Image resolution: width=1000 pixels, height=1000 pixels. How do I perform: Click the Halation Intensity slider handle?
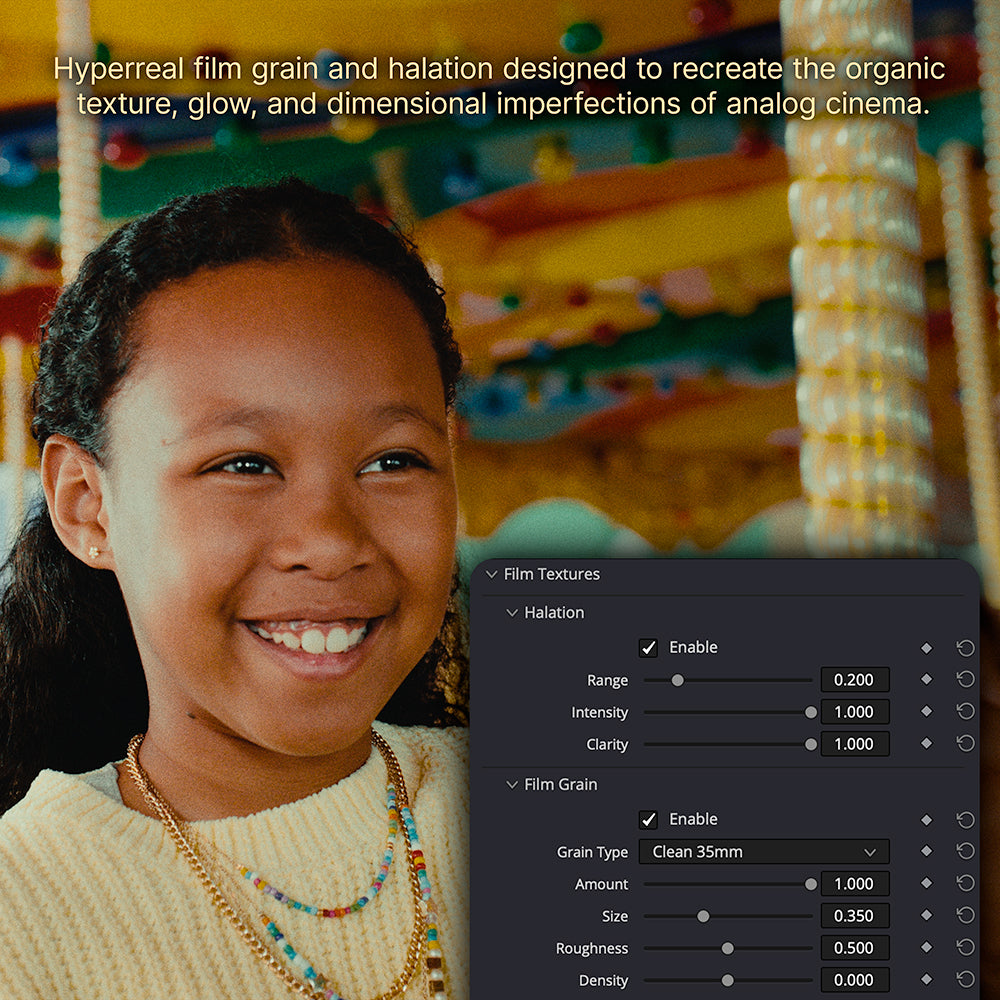pos(811,712)
